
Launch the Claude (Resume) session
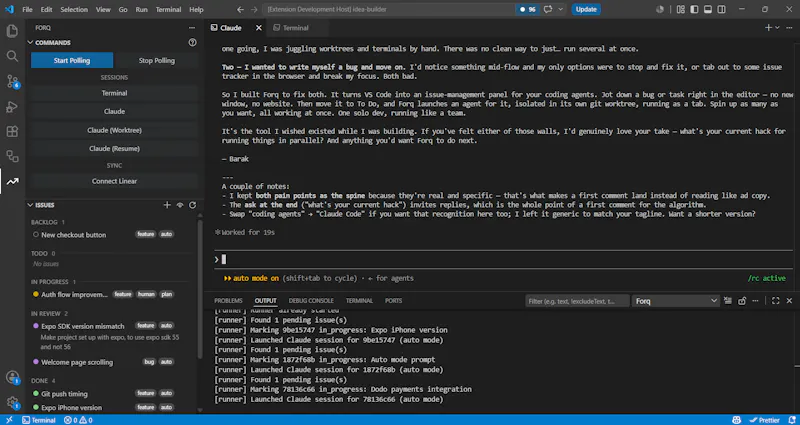click(x=114, y=148)
